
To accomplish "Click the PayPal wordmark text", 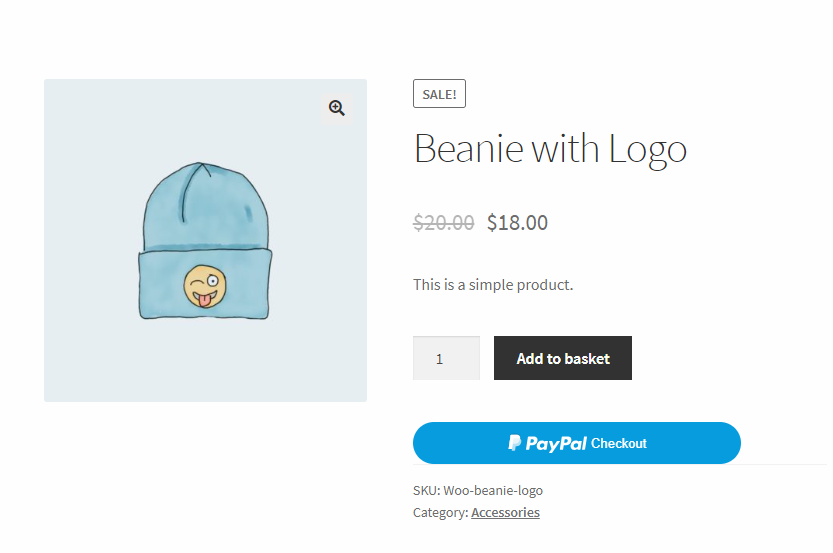I will (556, 443).
